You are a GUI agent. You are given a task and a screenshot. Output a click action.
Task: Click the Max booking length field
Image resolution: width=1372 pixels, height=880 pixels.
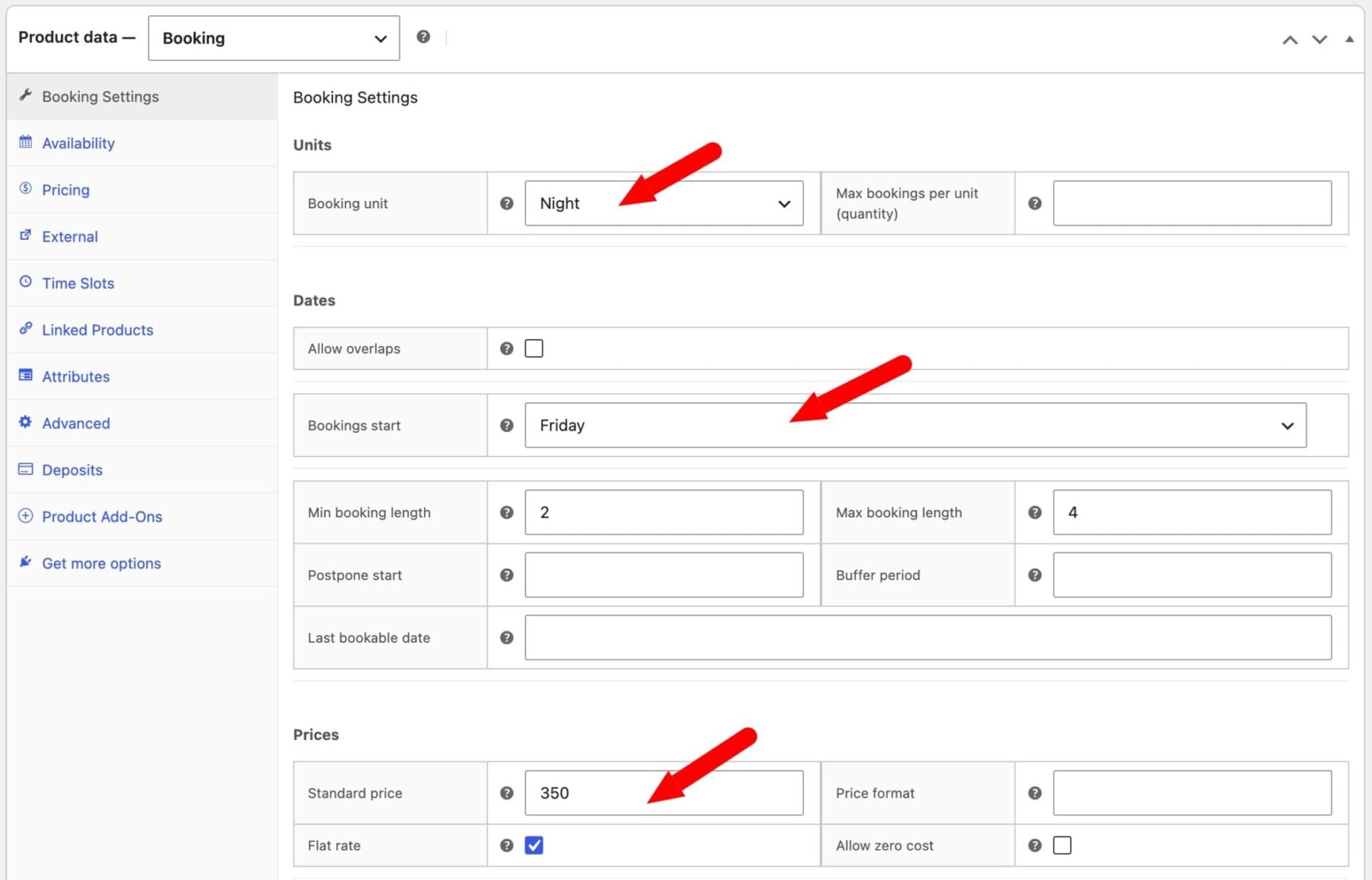click(1192, 513)
